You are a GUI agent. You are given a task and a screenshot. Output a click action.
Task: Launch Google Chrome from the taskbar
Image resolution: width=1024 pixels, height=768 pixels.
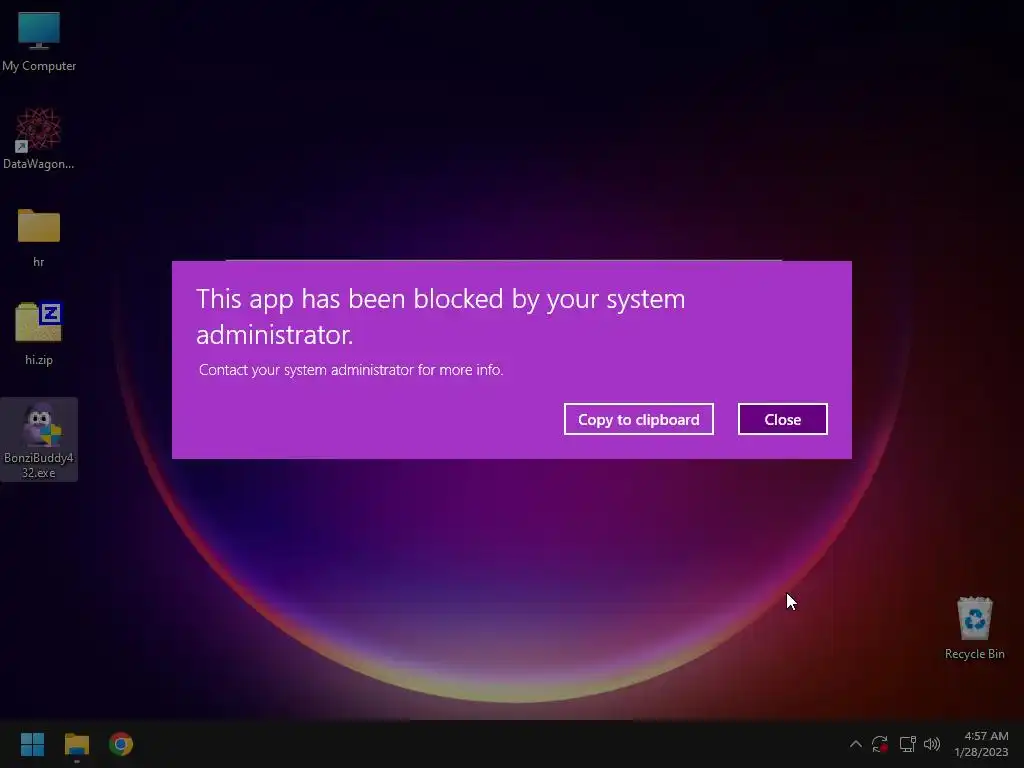(x=121, y=744)
